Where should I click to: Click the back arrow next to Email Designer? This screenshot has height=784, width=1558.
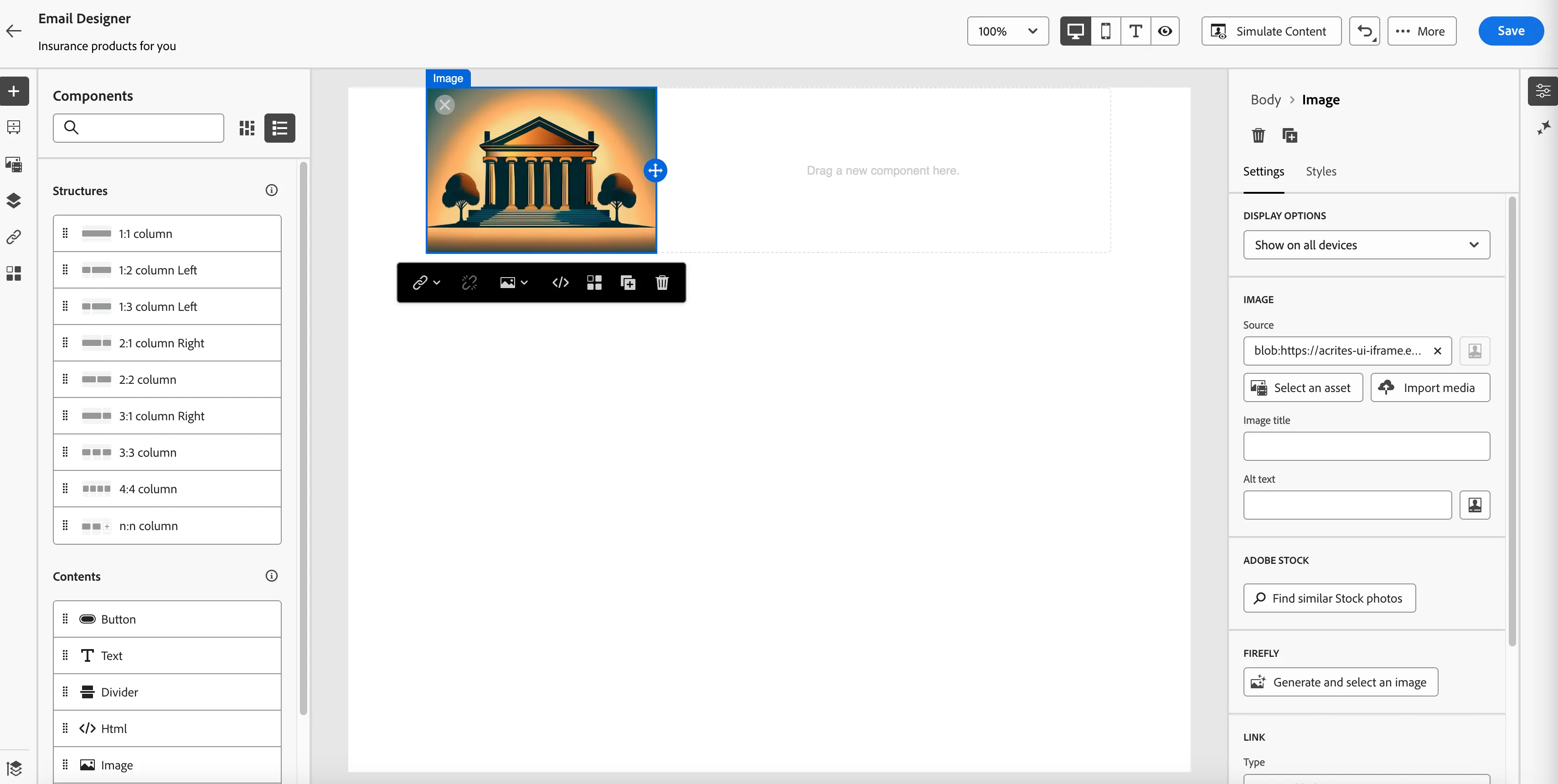tap(13, 31)
